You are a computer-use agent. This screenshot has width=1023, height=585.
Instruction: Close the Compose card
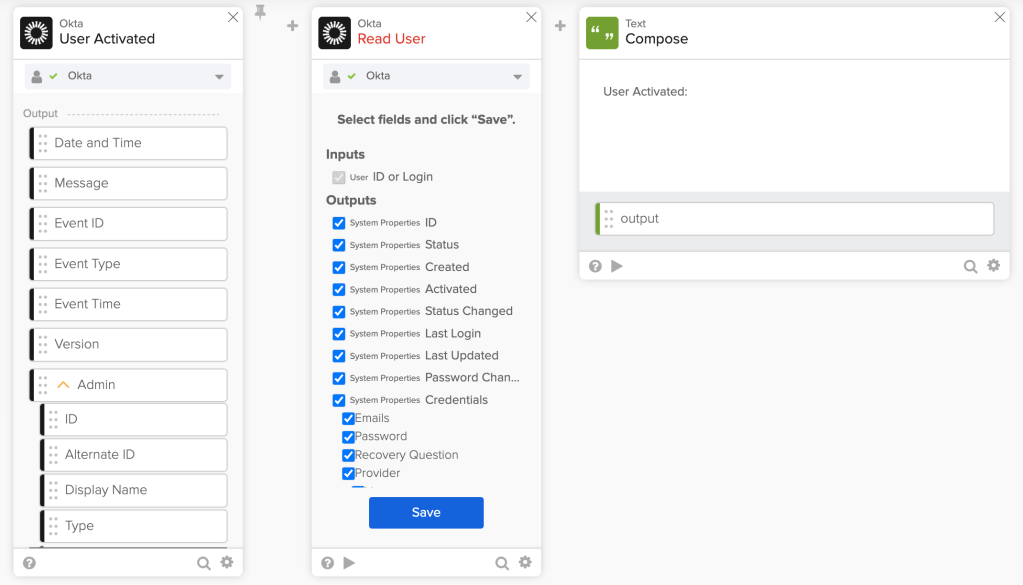pyautogui.click(x=1000, y=17)
